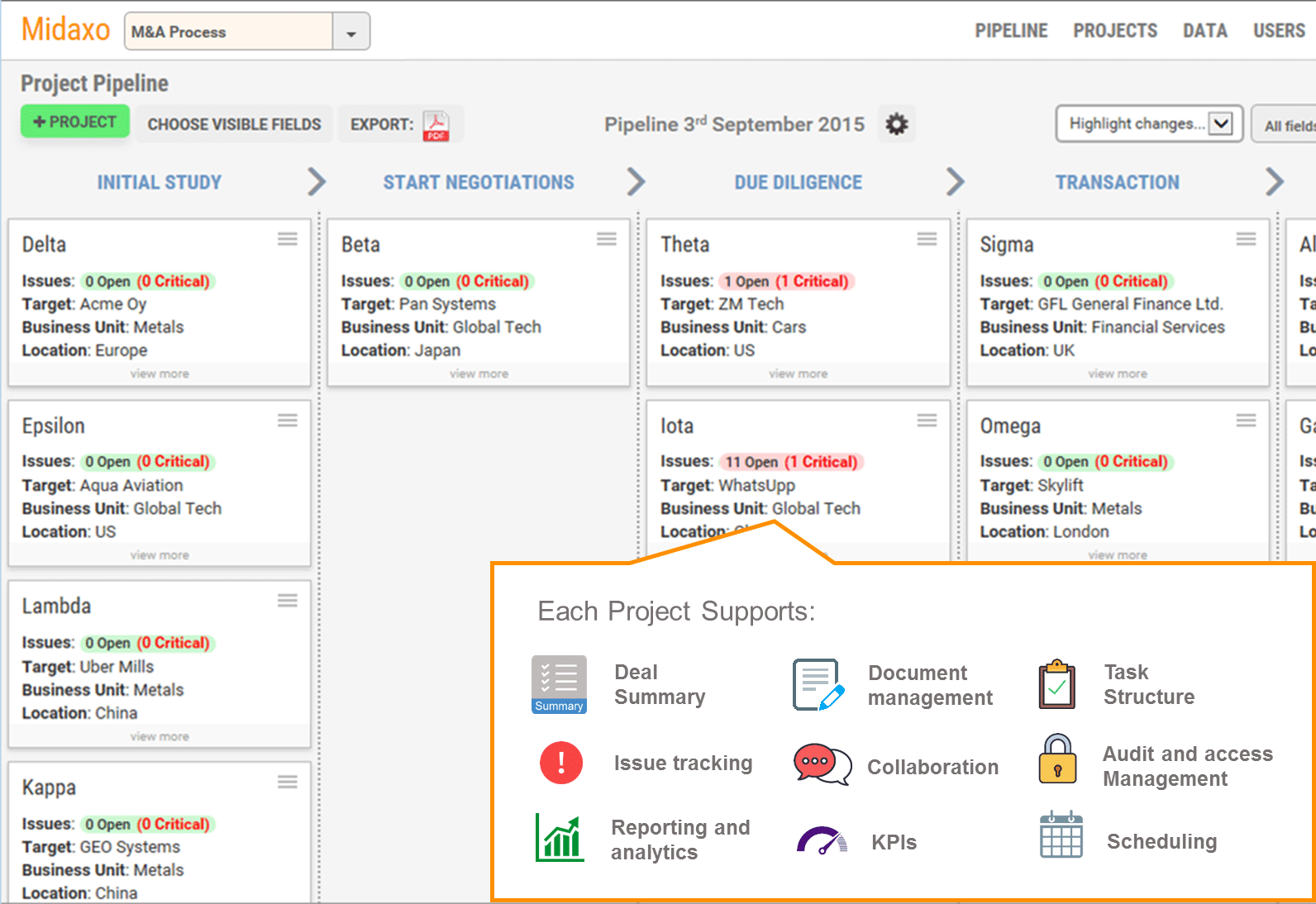The width and height of the screenshot is (1316, 904).
Task: Open the All fields dropdown
Action: (1285, 125)
